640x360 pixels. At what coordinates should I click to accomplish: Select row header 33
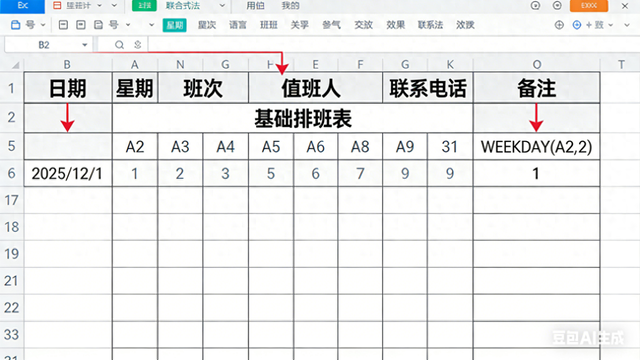pyautogui.click(x=11, y=335)
